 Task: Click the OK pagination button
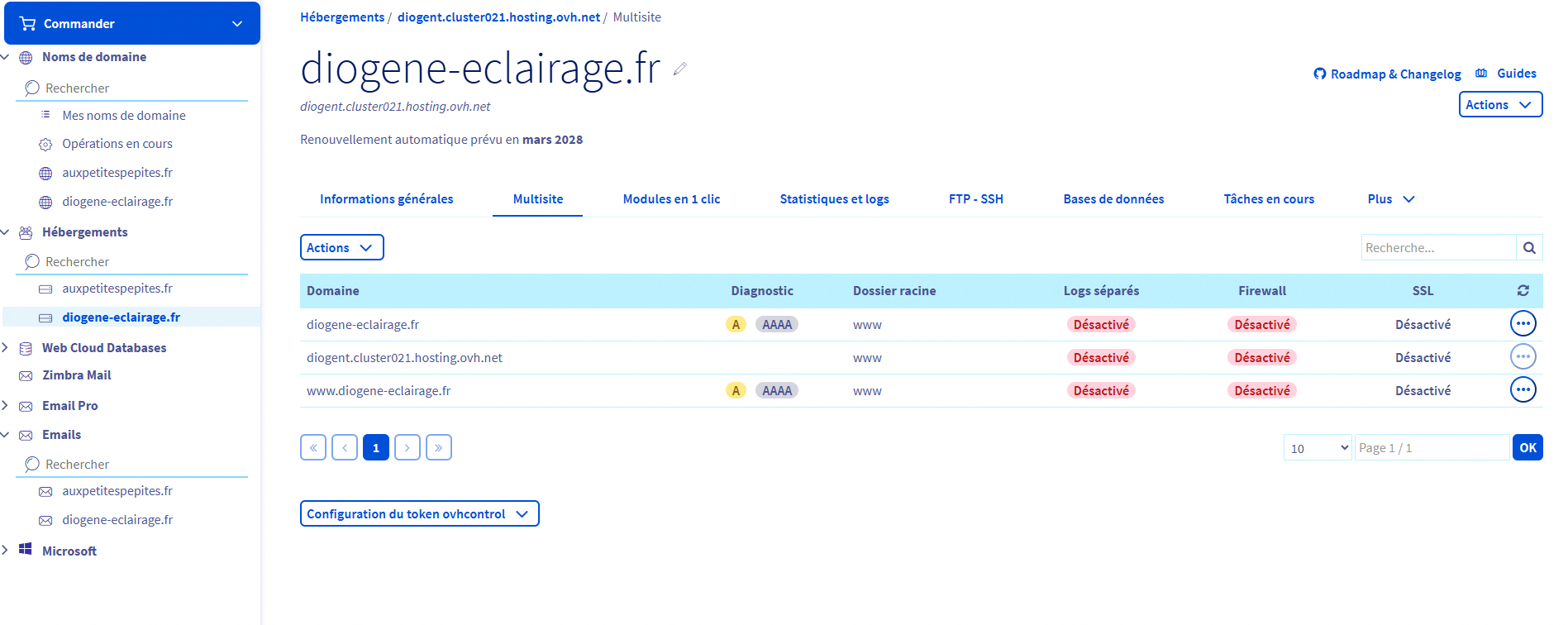[x=1527, y=447]
